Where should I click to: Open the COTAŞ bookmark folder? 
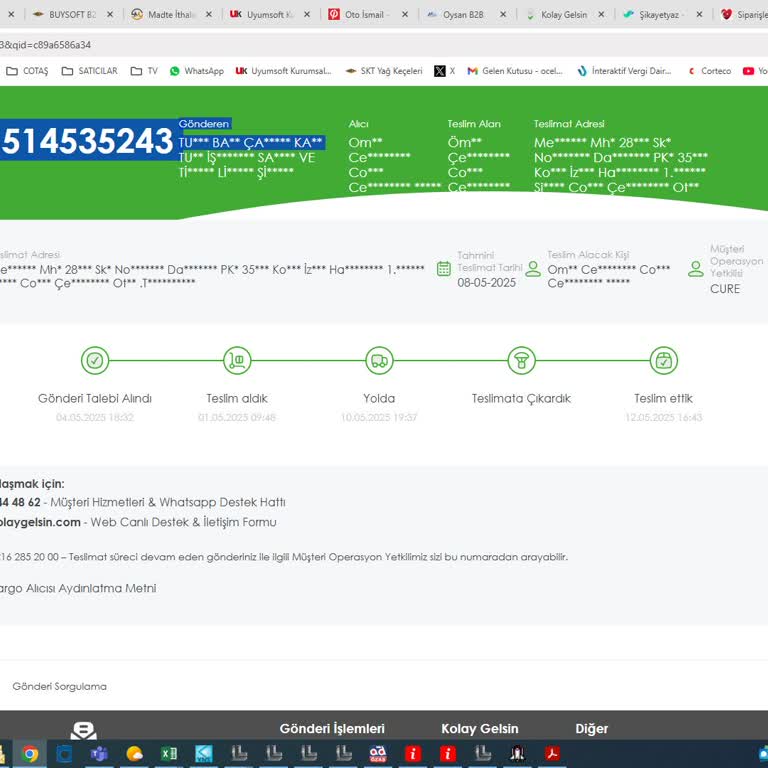(27, 71)
